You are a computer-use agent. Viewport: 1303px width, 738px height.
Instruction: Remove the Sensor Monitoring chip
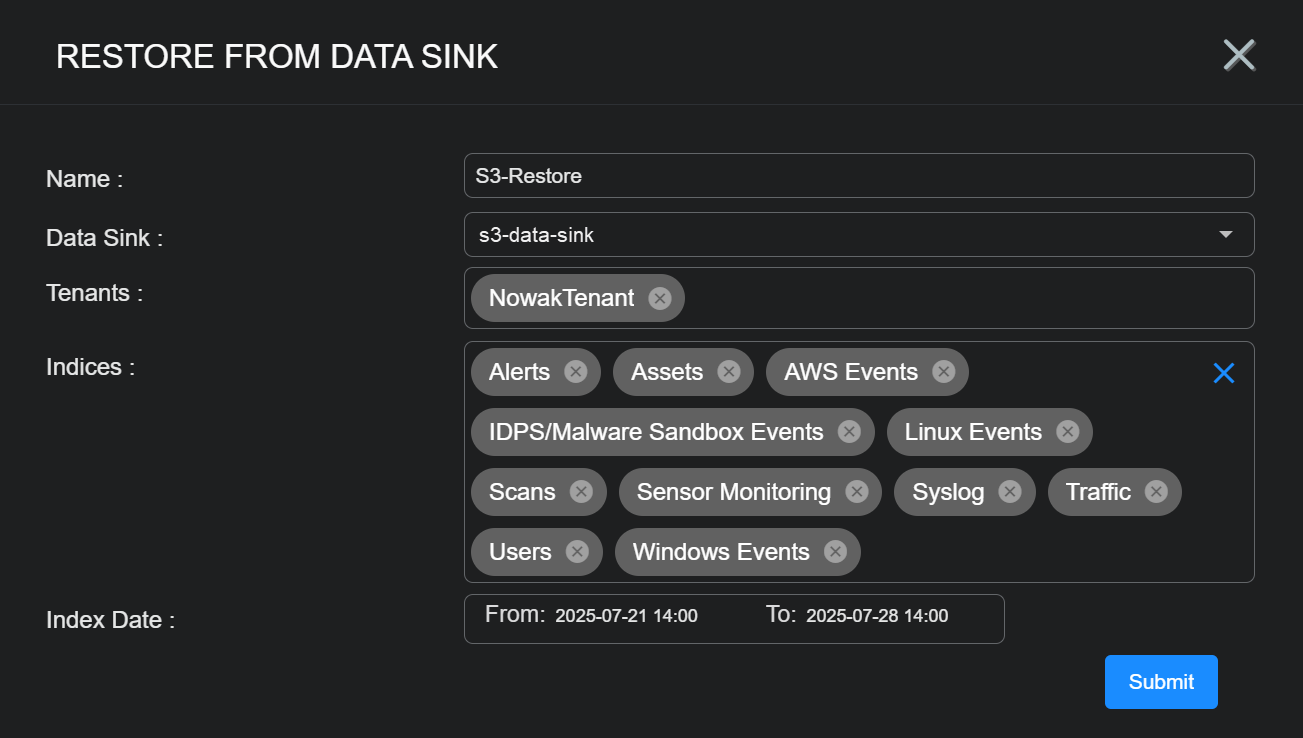point(856,492)
